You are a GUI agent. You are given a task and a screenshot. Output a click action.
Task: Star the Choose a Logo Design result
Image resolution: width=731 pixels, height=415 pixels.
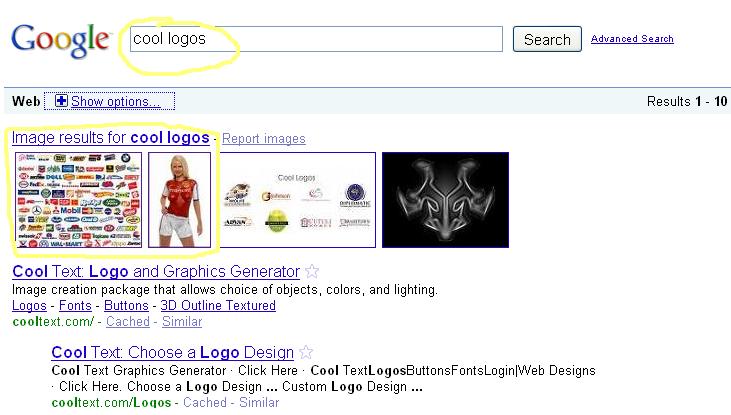306,353
